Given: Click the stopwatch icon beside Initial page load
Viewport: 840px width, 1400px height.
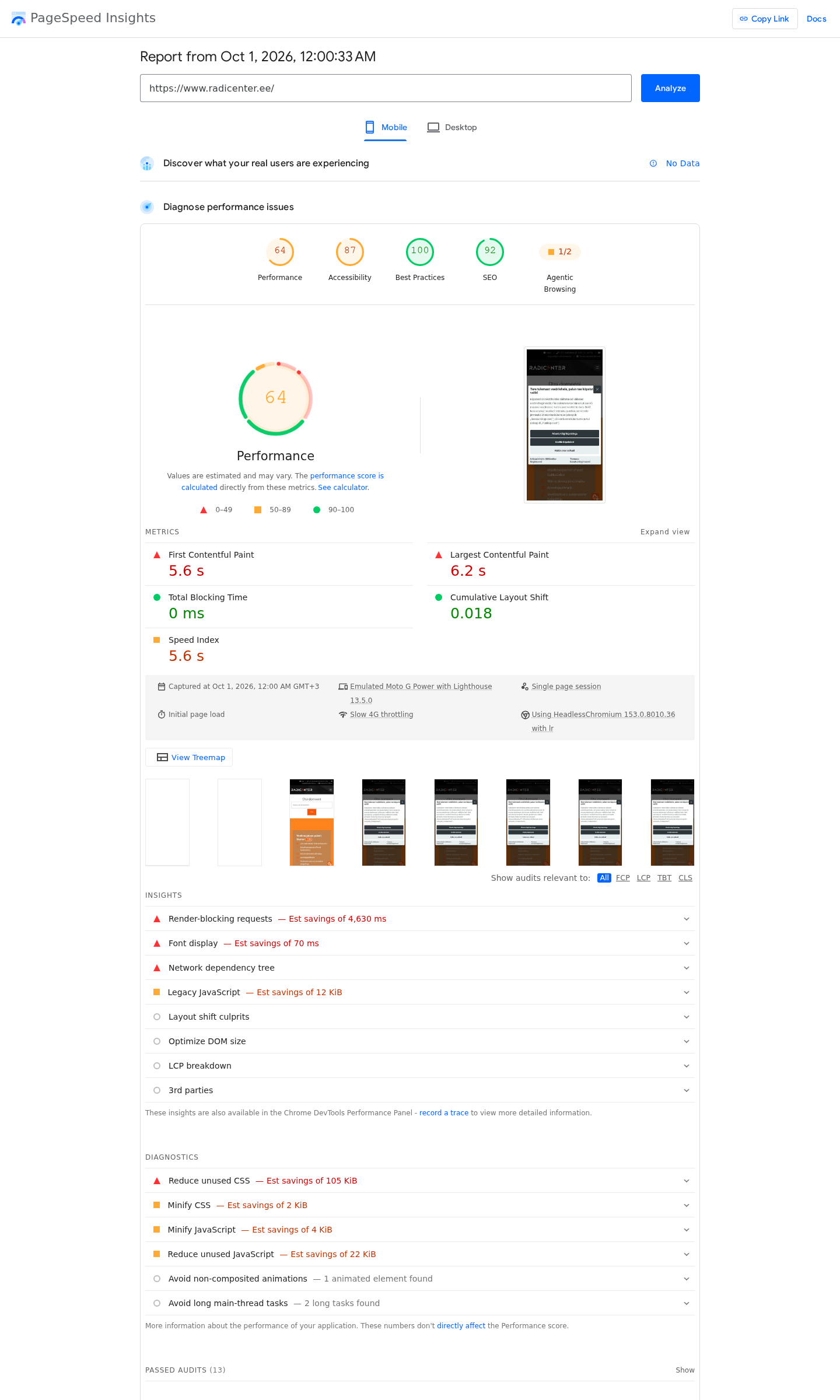Looking at the screenshot, I should coord(162,715).
